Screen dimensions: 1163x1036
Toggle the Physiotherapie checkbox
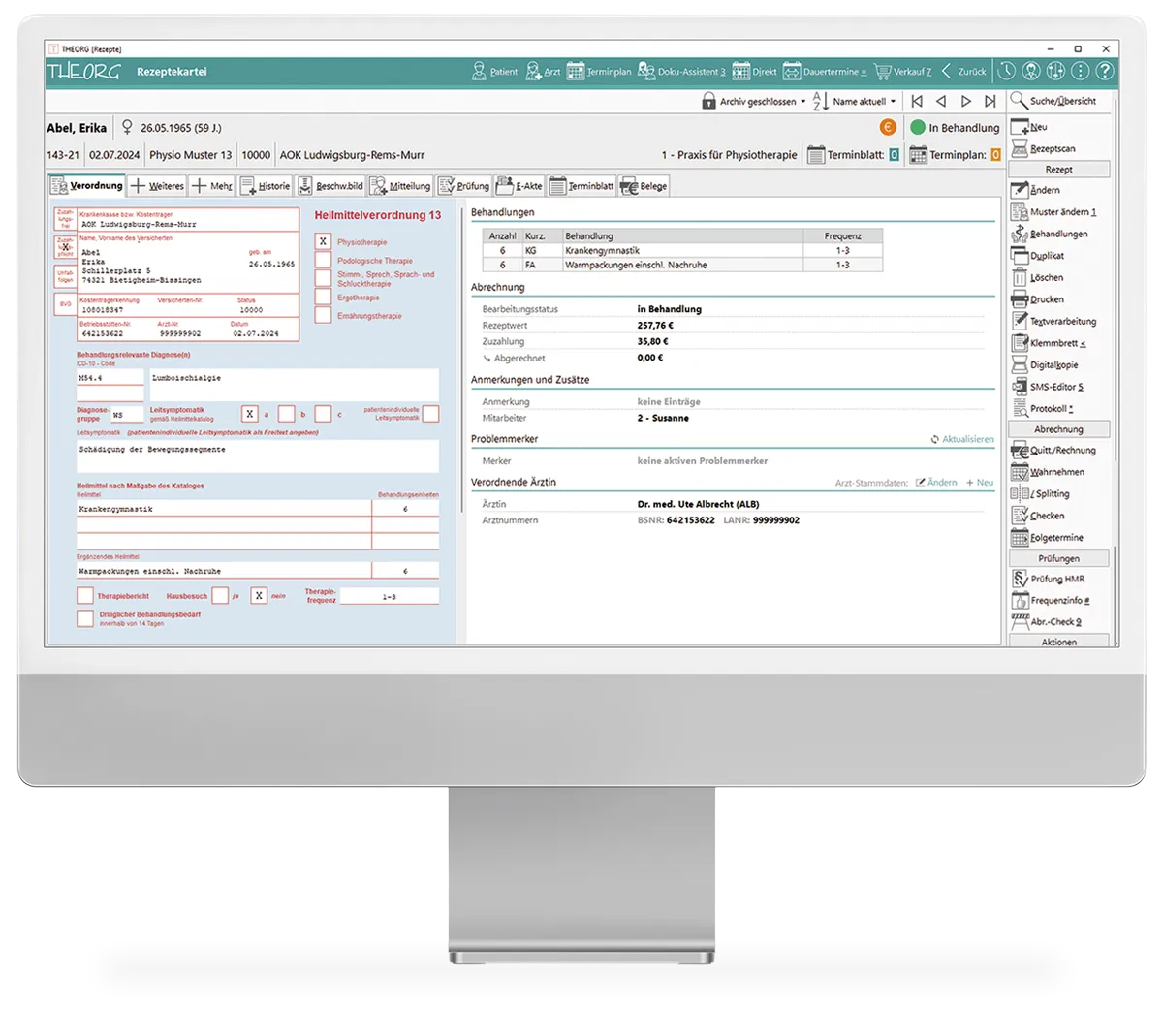click(x=324, y=241)
